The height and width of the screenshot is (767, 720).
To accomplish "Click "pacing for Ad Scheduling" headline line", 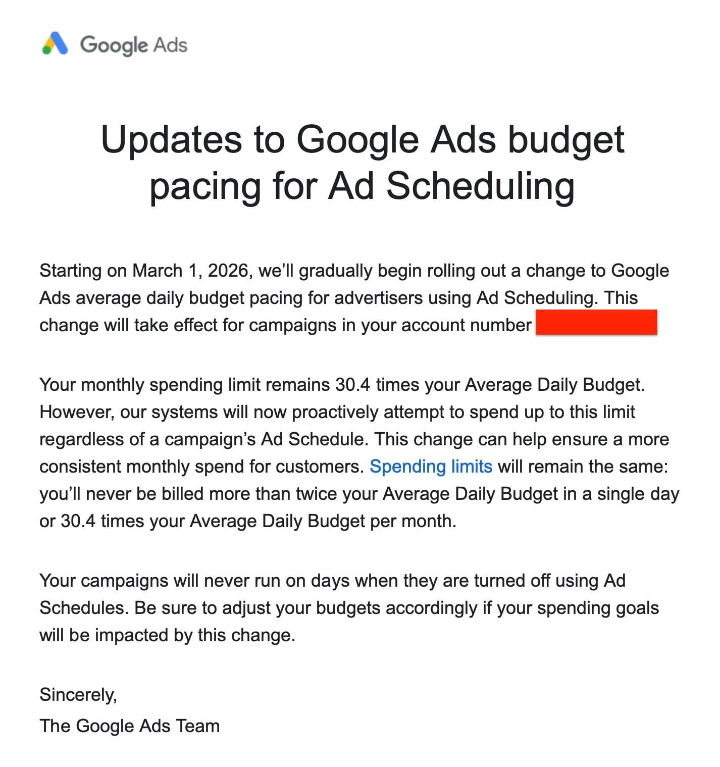I will pos(362,186).
